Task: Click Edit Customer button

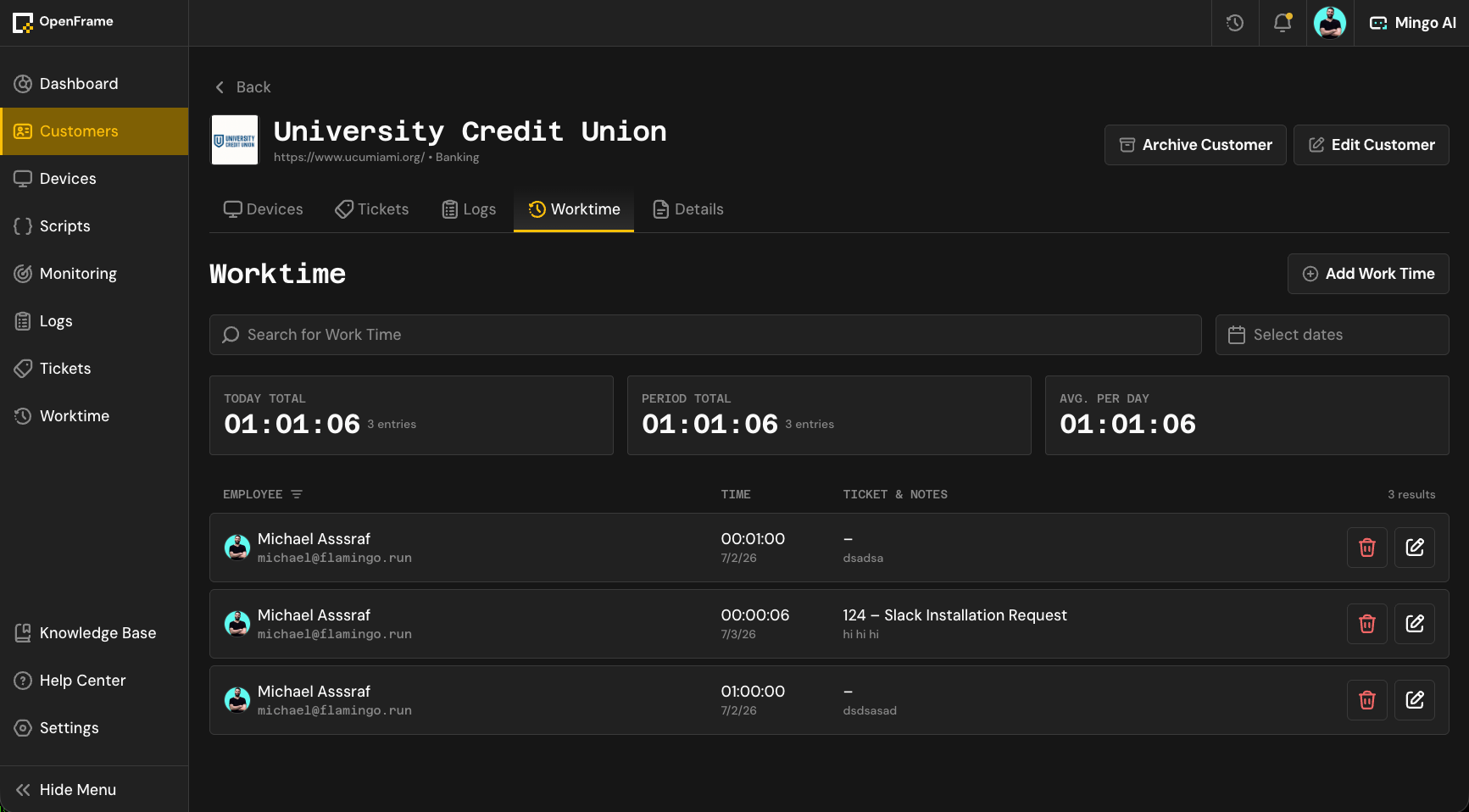Action: point(1371,145)
